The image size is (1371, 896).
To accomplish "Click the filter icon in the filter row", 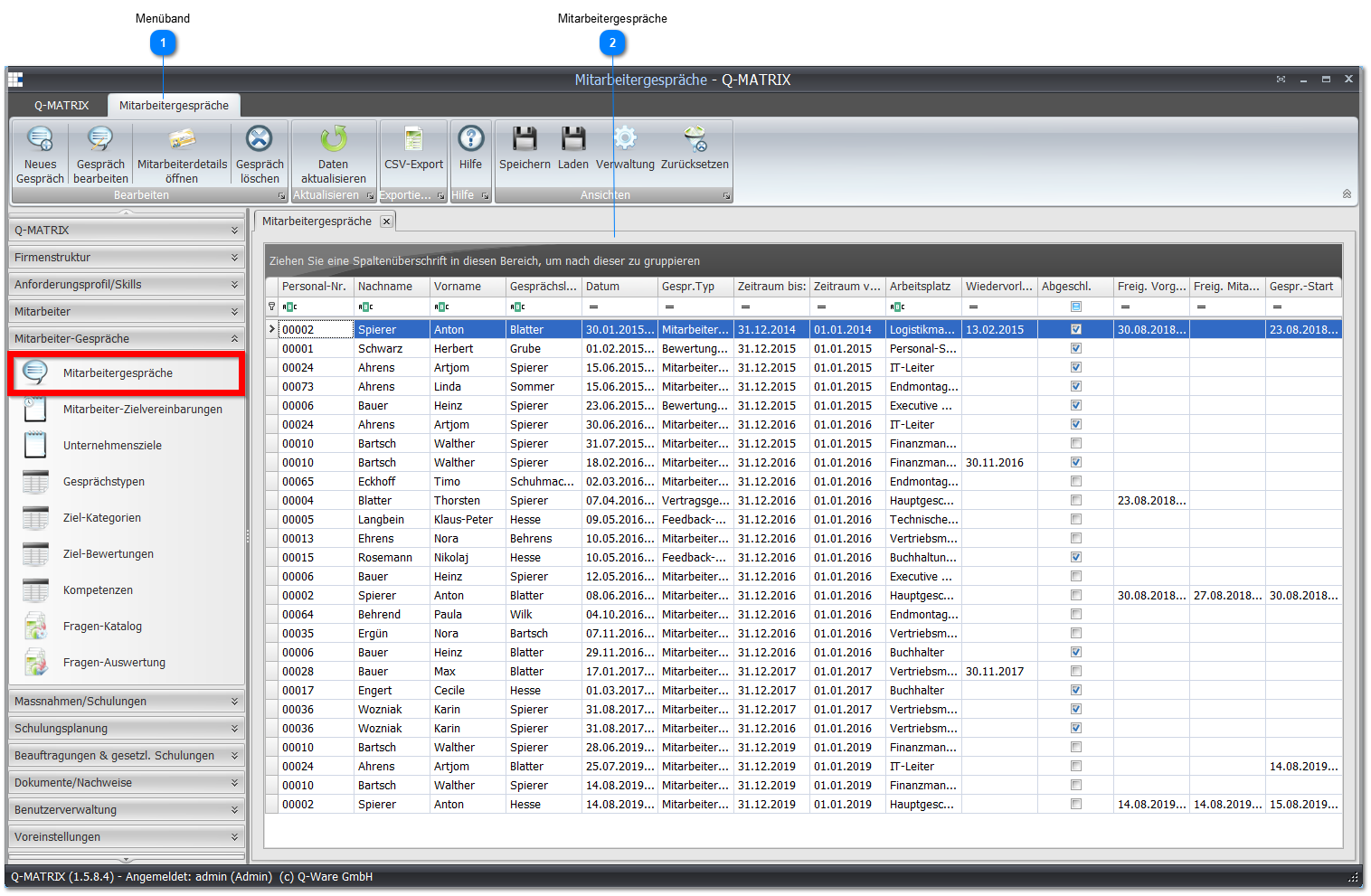I will tap(271, 307).
